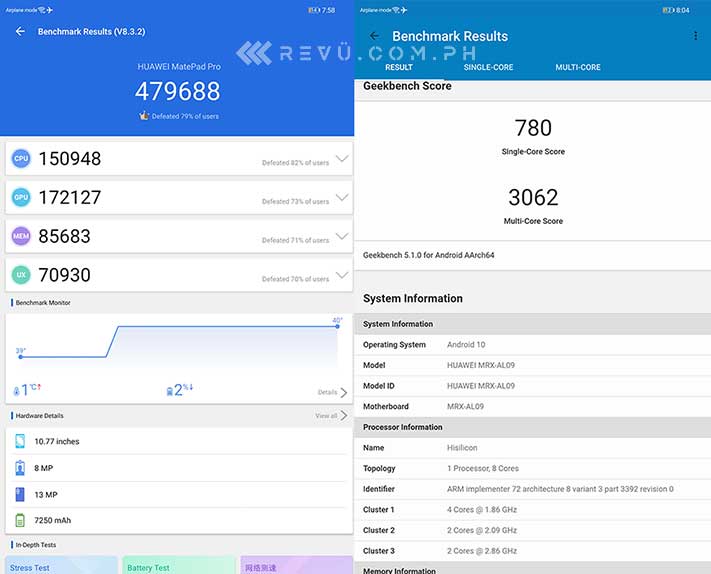Go back from Geekbench Benchmark Results
The image size is (711, 574).
[x=374, y=36]
